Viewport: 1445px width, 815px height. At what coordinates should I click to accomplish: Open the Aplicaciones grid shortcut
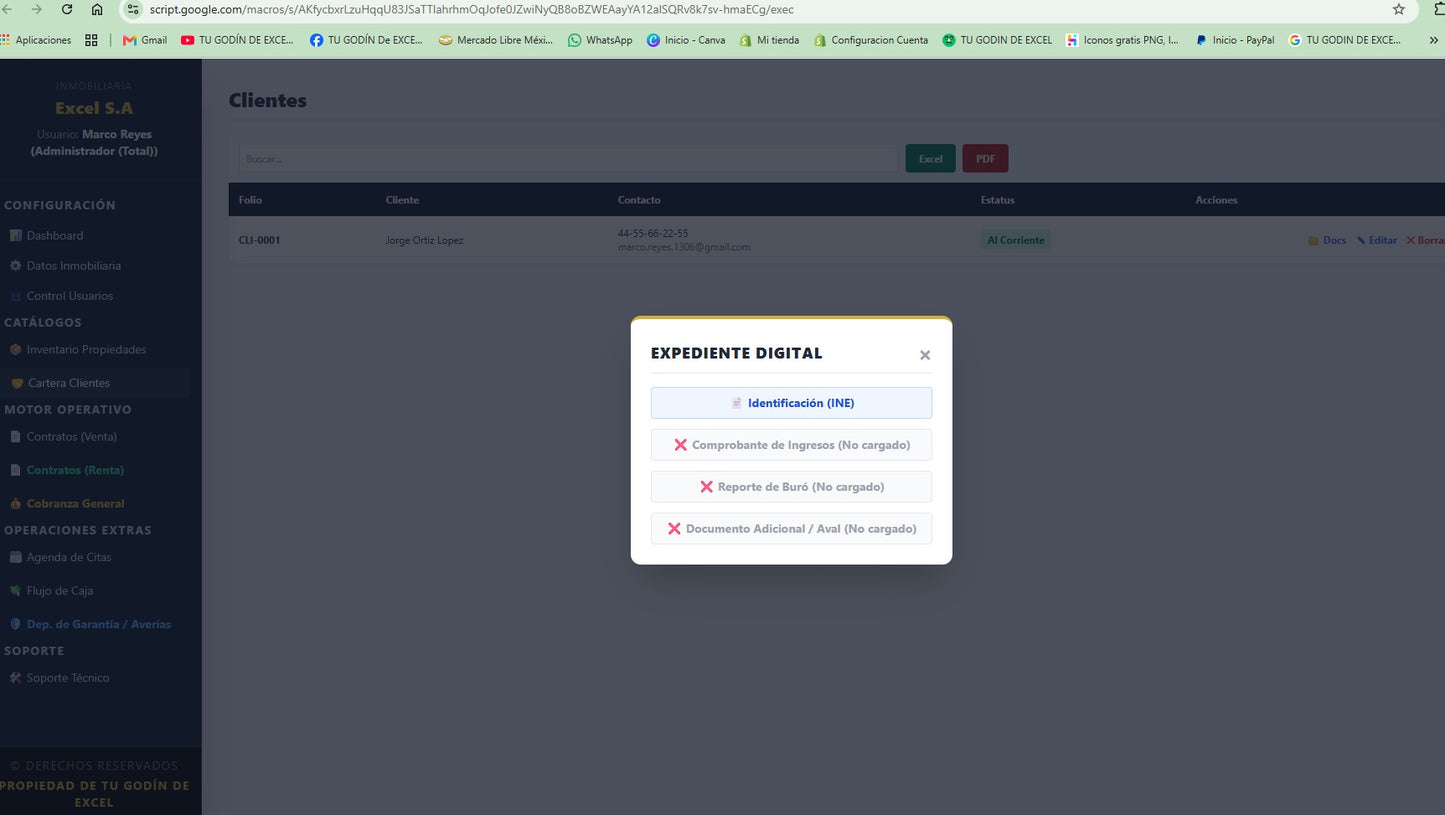tap(36, 40)
